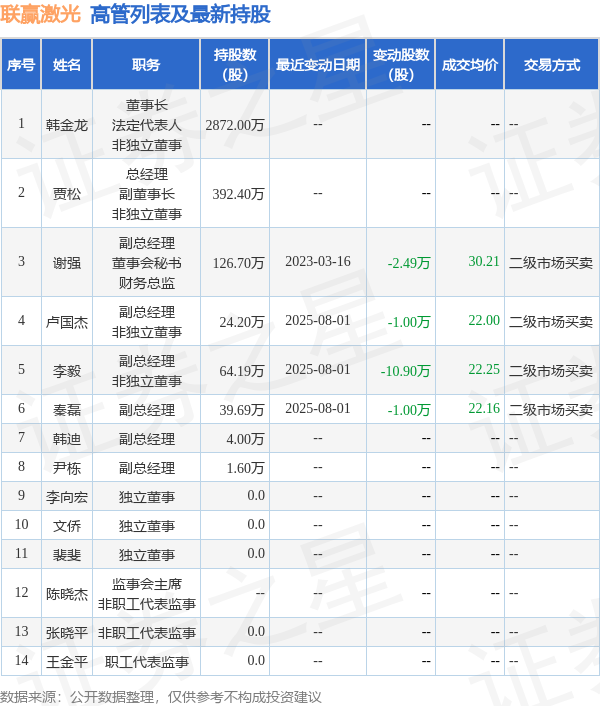Click the 数据来源 footer note

[161, 697]
